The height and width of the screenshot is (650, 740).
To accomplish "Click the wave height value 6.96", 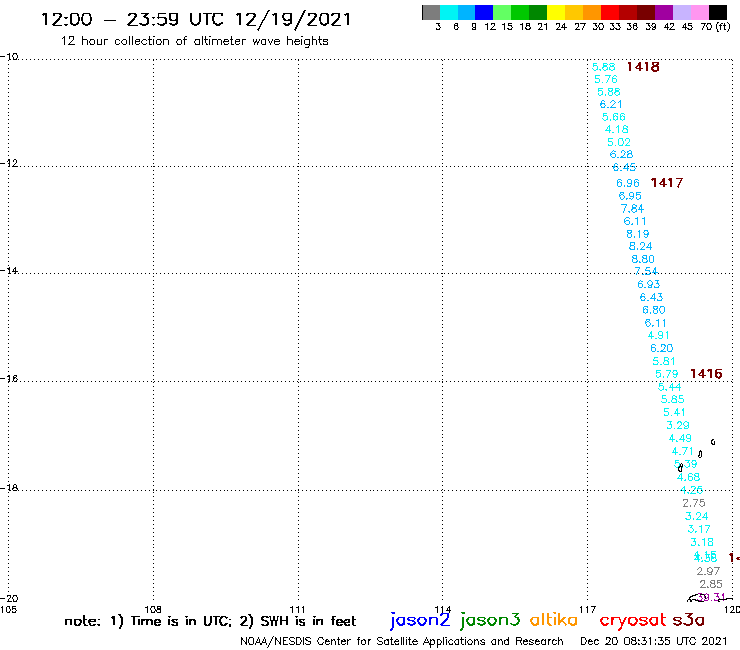I will tap(628, 183).
